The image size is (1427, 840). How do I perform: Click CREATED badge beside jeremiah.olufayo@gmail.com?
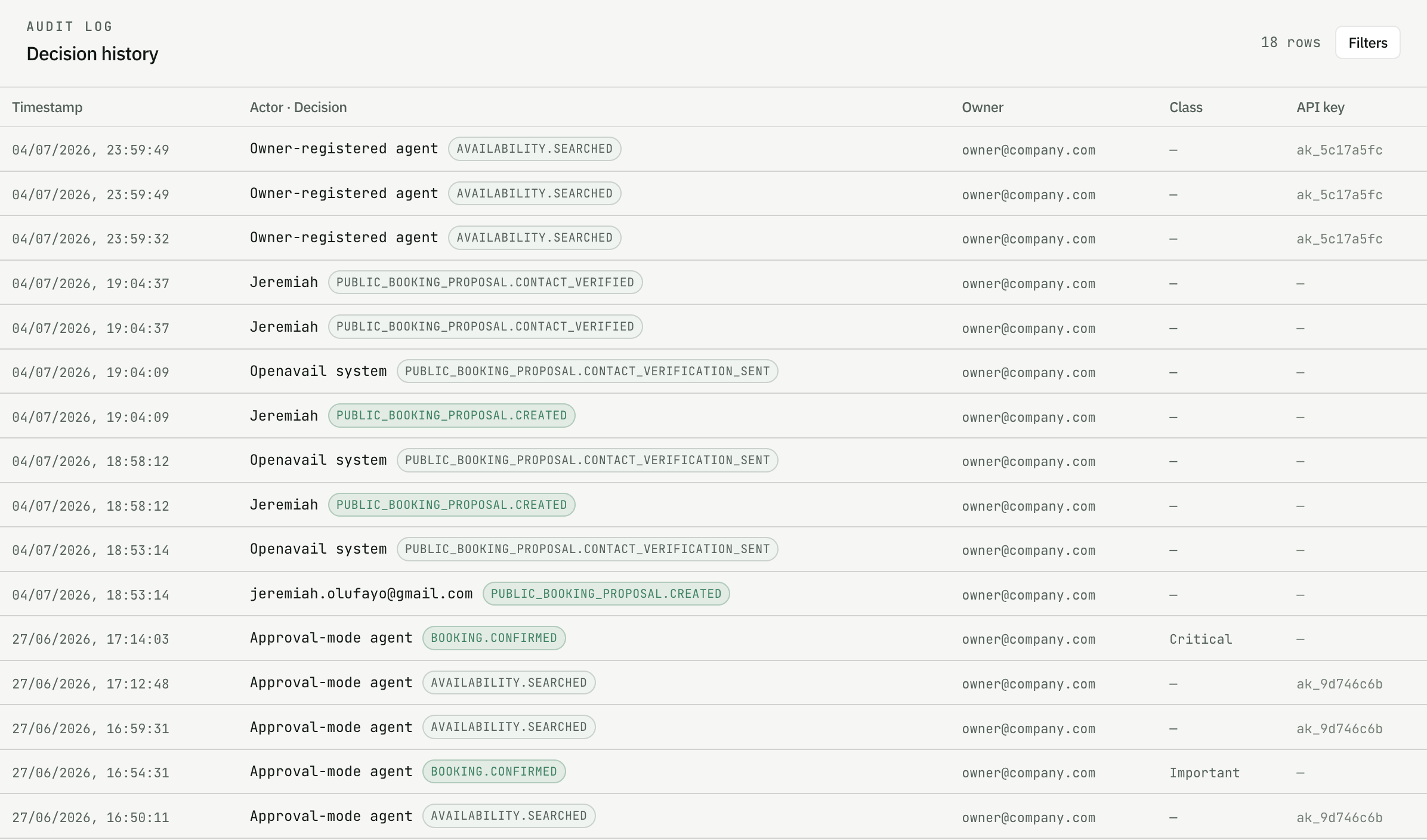pos(606,594)
